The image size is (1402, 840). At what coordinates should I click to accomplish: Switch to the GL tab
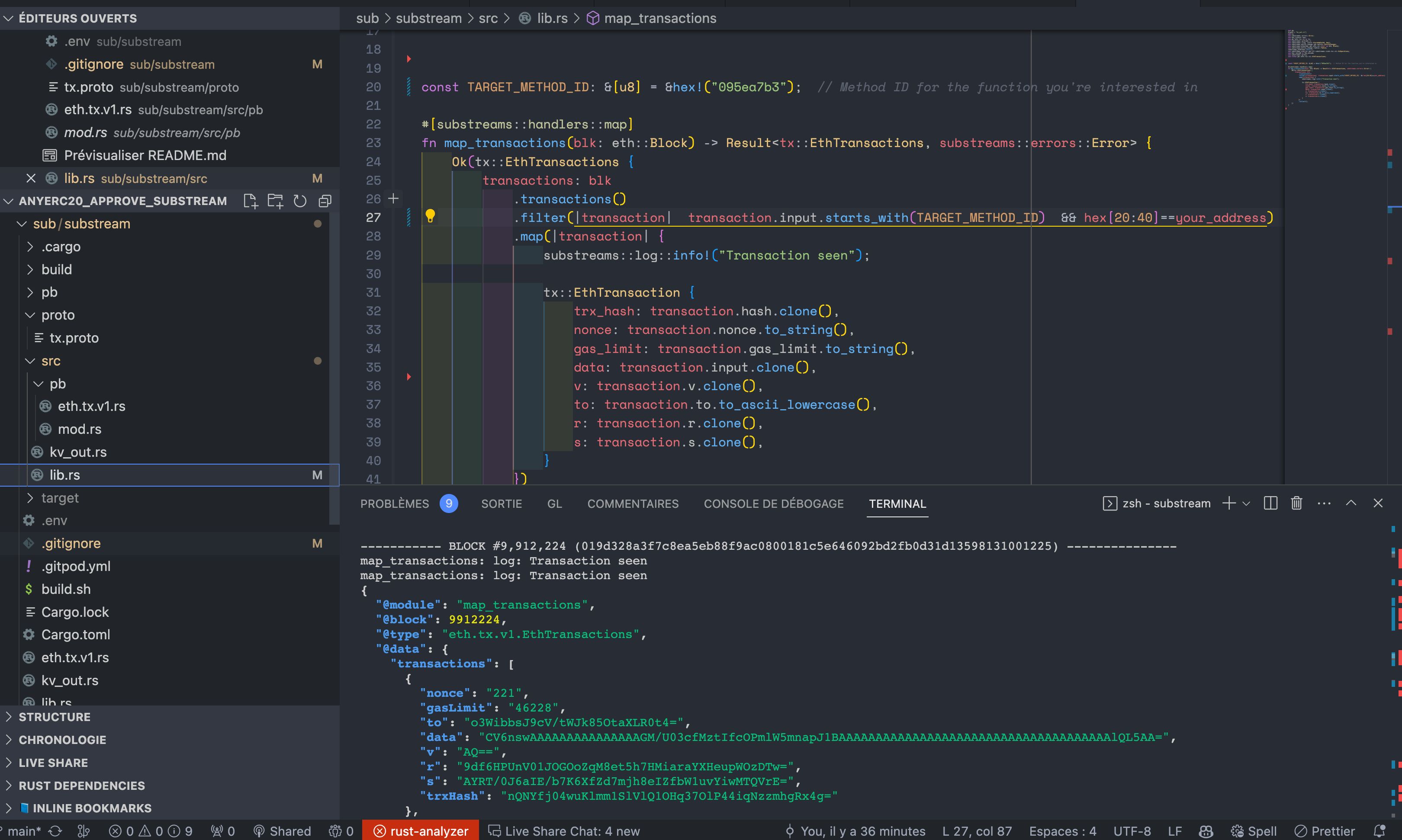(x=554, y=503)
